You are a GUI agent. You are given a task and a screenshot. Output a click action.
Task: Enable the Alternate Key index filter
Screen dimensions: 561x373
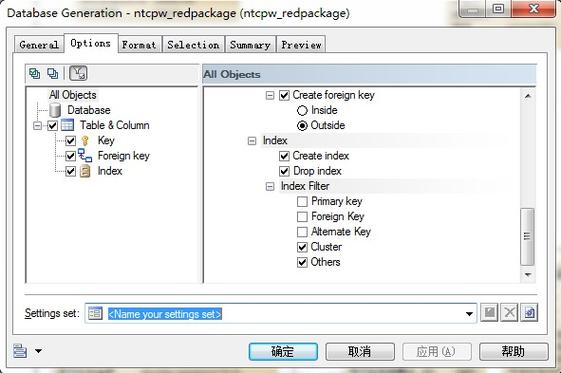tap(302, 232)
